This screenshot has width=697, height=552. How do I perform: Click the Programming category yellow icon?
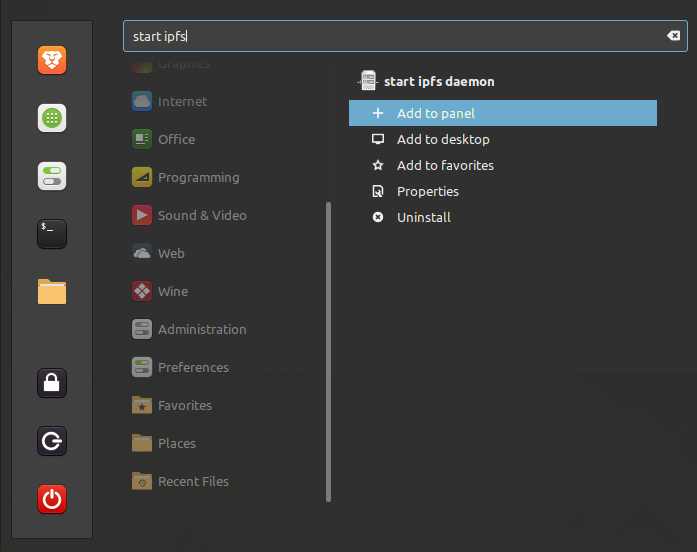[x=142, y=177]
